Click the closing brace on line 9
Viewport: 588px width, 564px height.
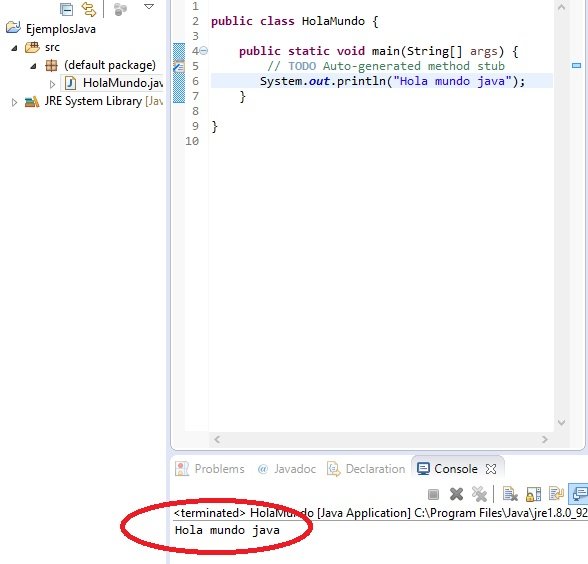pos(214,126)
